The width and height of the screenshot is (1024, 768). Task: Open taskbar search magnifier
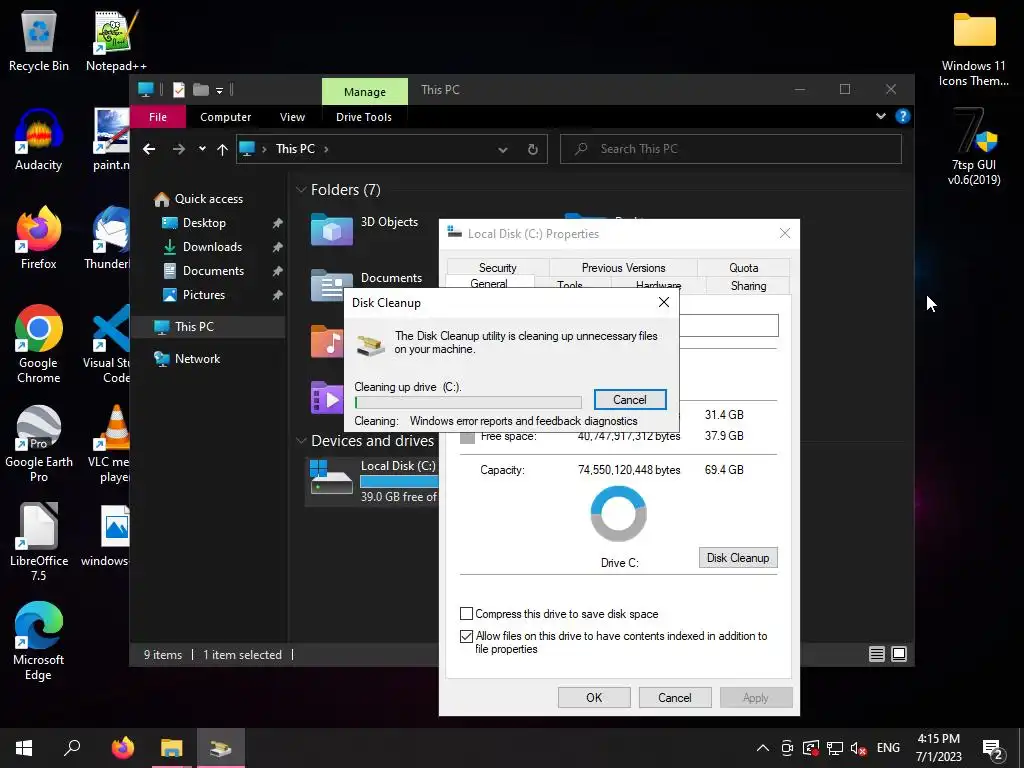[x=72, y=748]
